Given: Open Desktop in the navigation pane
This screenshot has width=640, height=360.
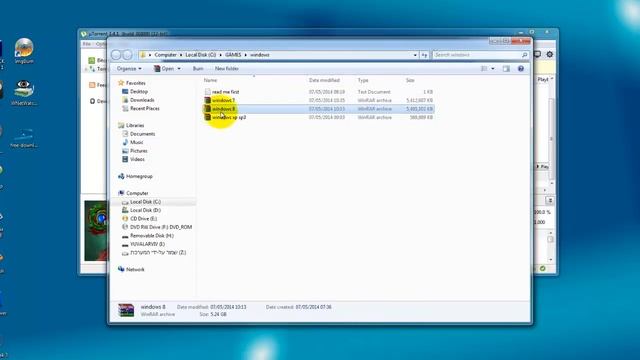Looking at the screenshot, I should (138, 91).
